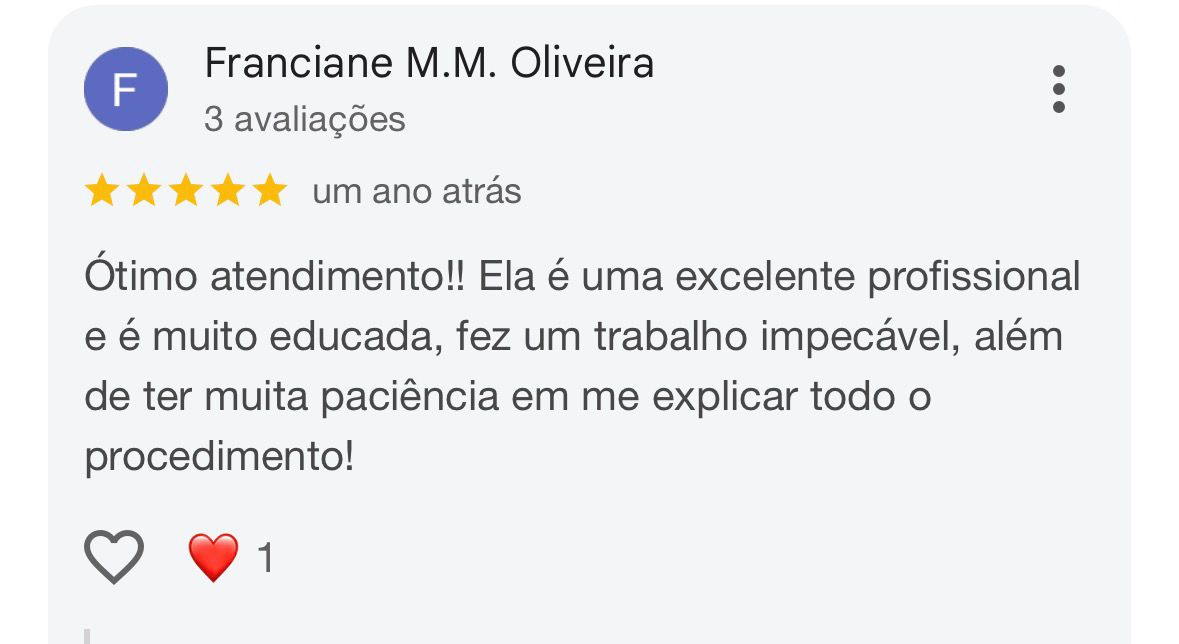View the reviewer's "3 avaliações"
Viewport: 1179px width, 644px height.
[x=305, y=119]
